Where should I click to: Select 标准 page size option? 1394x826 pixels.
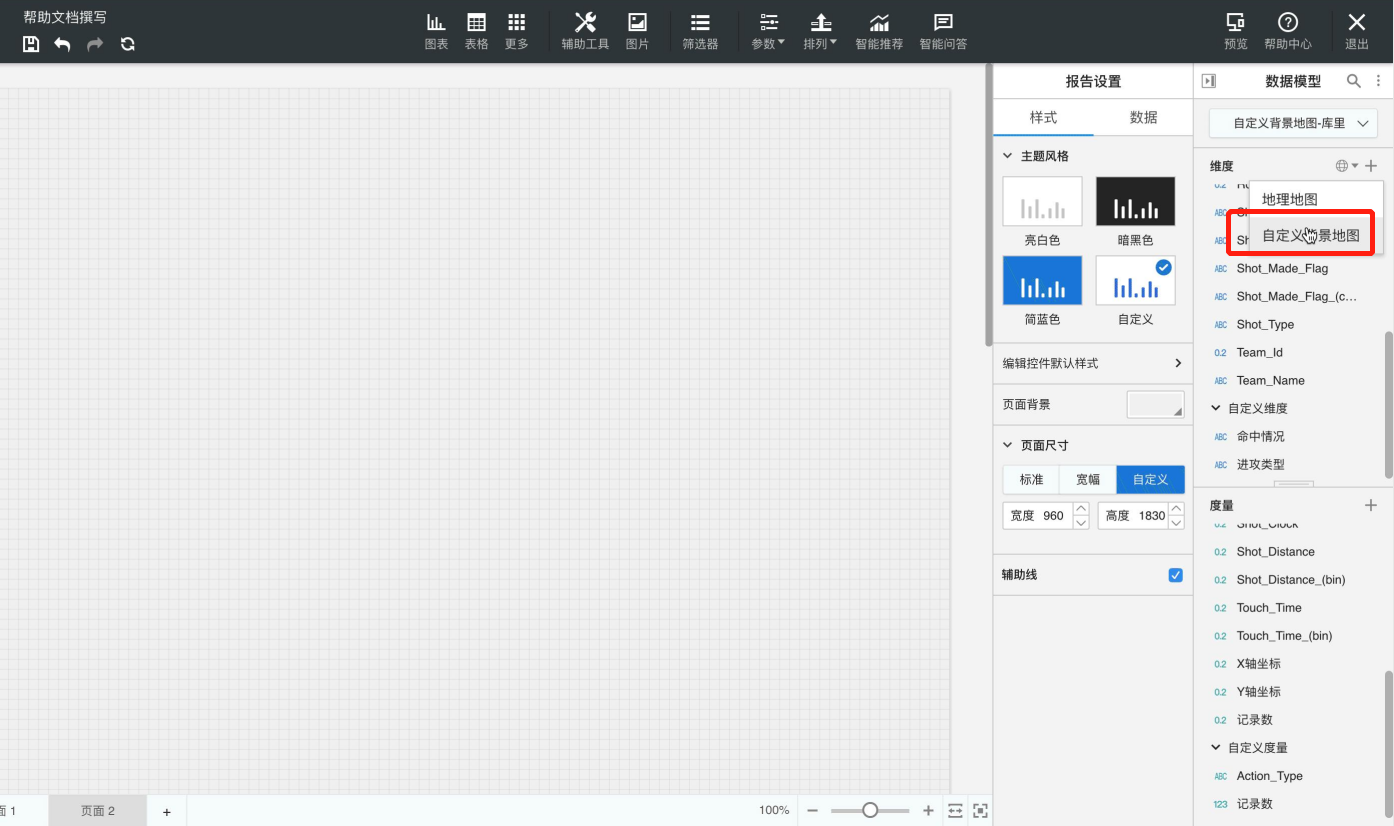pos(1031,479)
